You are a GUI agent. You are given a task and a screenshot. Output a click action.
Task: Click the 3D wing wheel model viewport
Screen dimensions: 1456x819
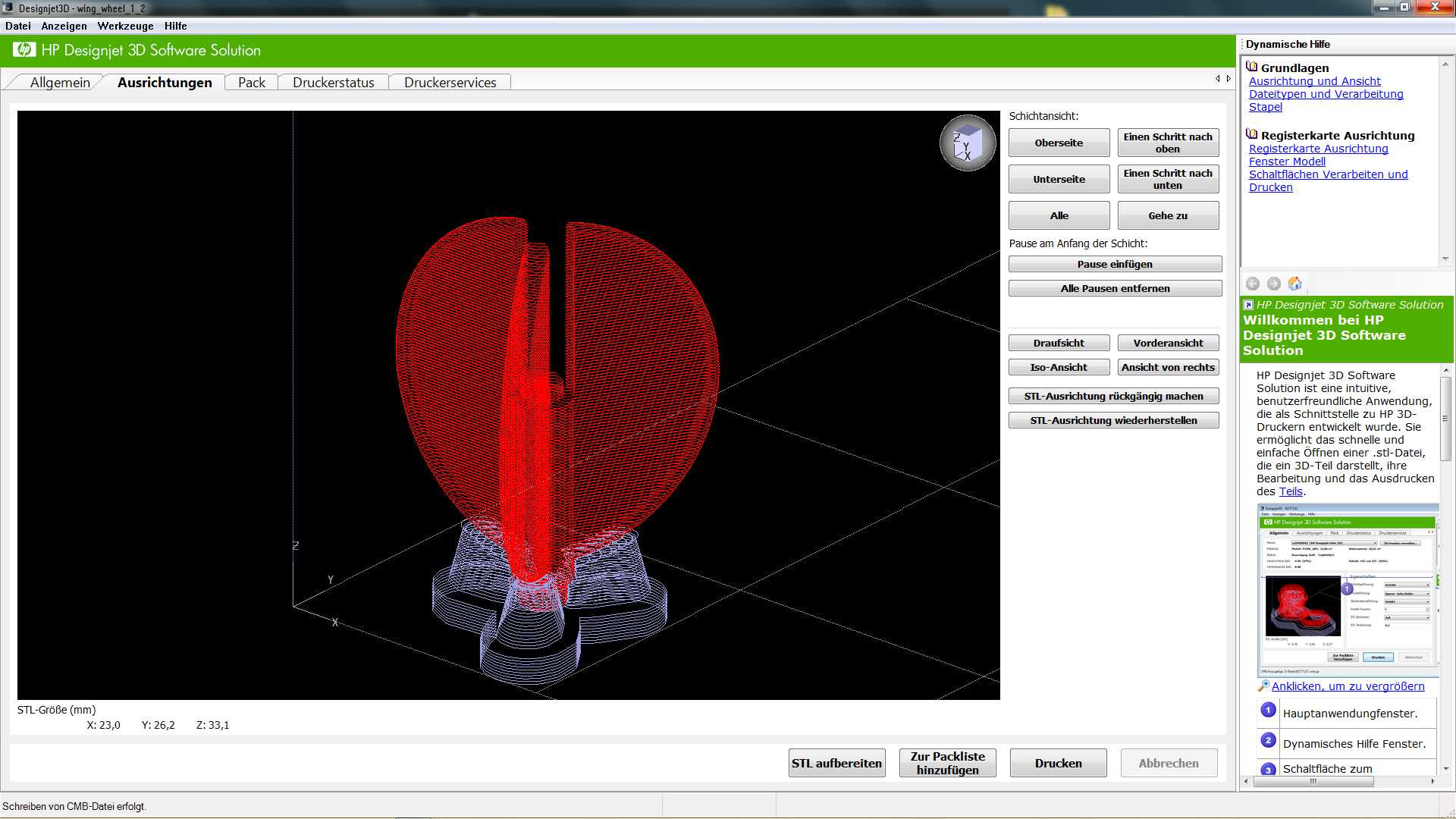[508, 405]
